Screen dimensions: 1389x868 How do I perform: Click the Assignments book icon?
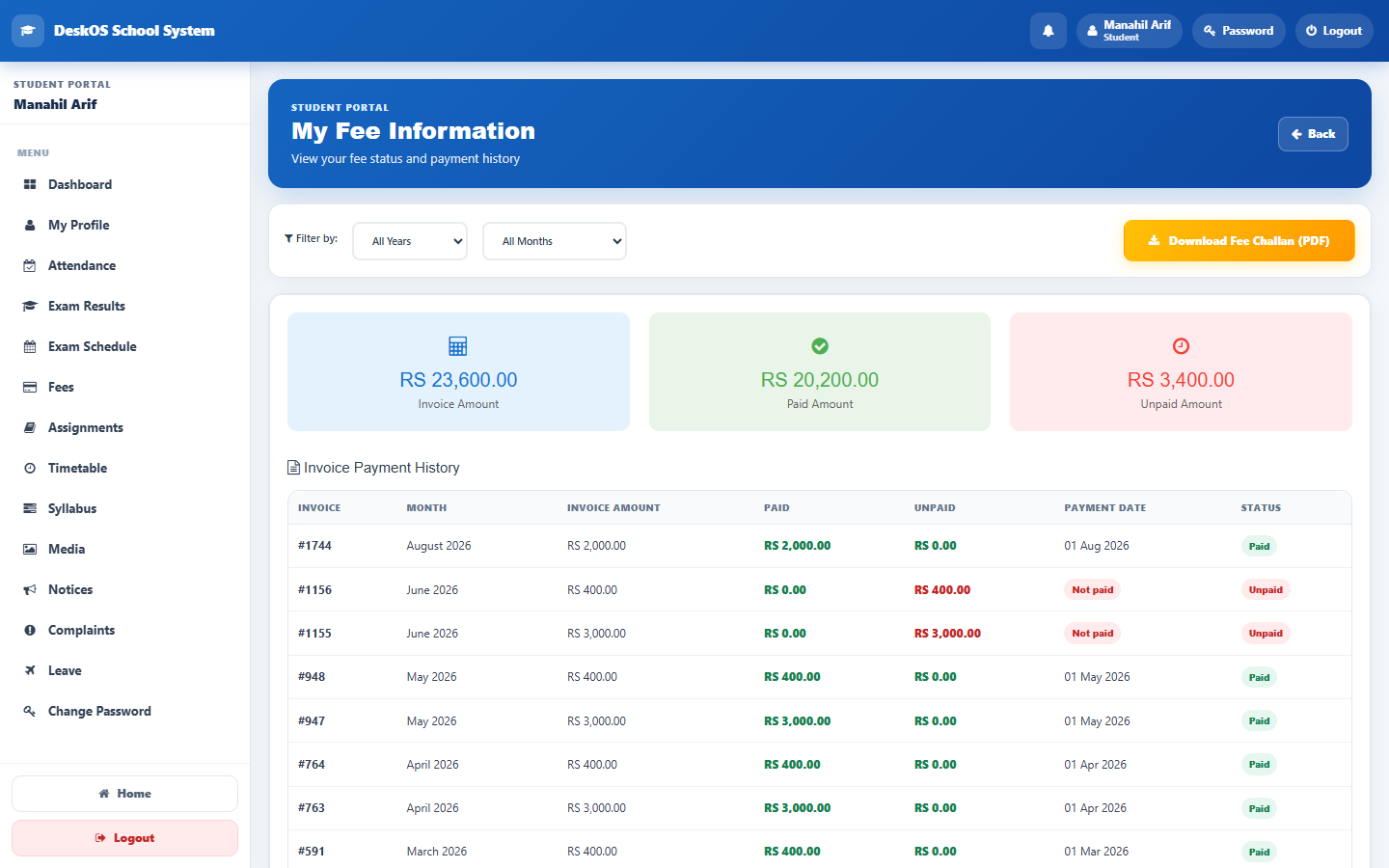[30, 427]
